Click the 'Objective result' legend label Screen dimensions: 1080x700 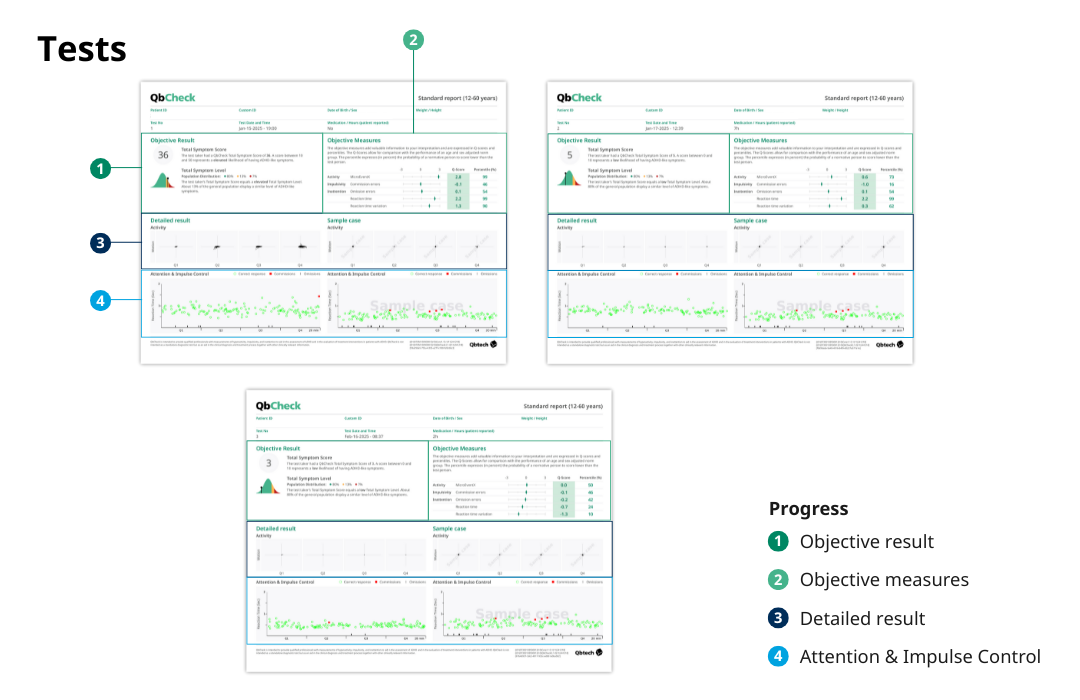866,541
